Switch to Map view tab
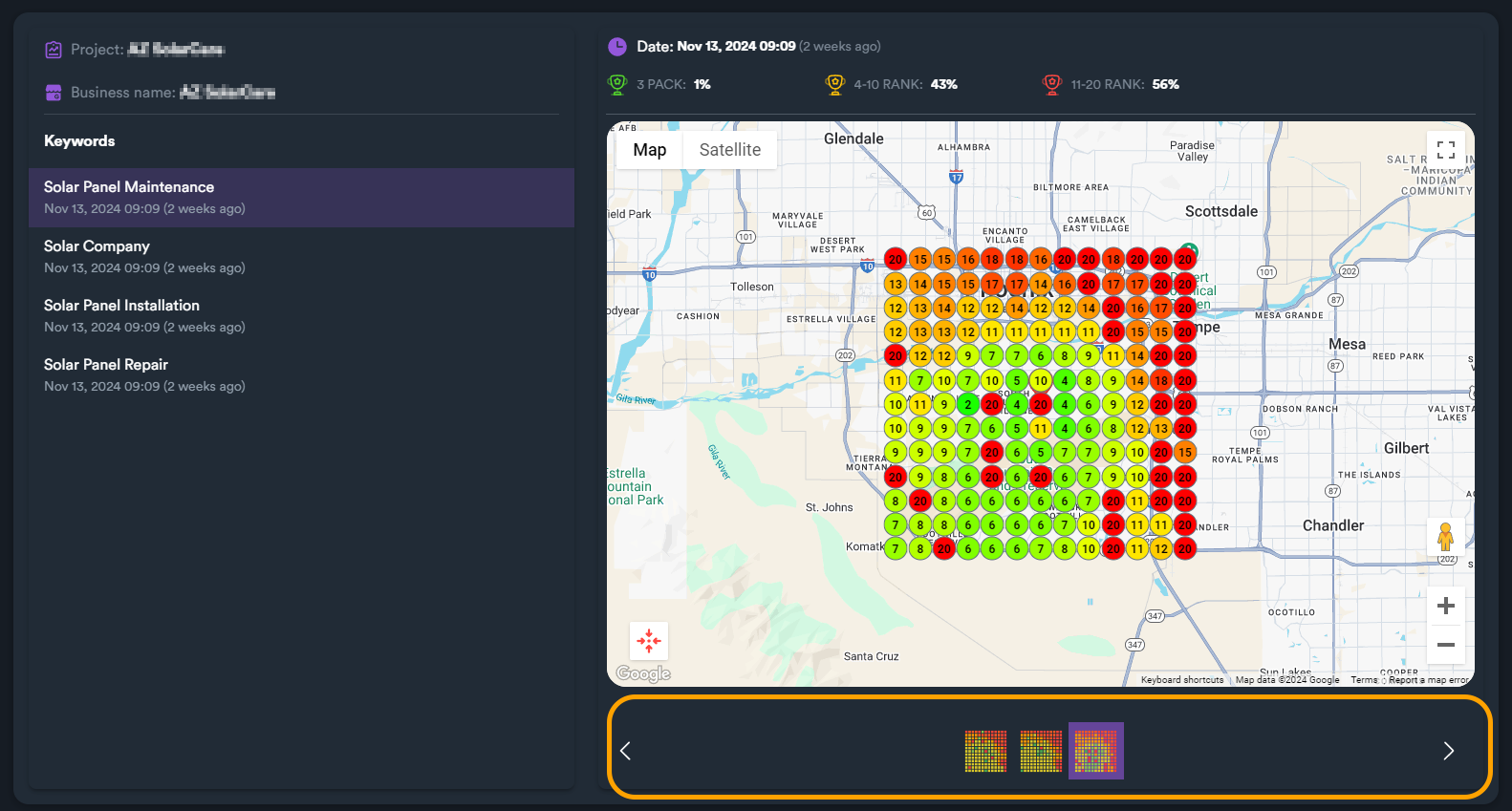Screen dimensions: 1512x811 (x=650, y=150)
